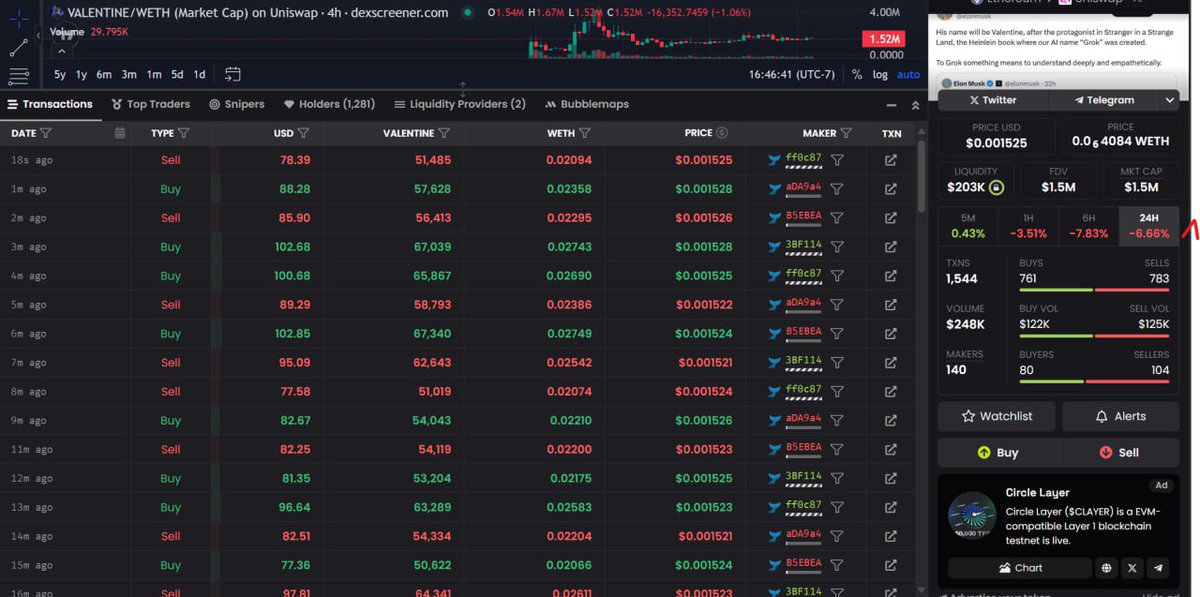Image resolution: width=1200 pixels, height=597 pixels.
Task: Open transaction link for the 12m ago row
Action: [891, 479]
